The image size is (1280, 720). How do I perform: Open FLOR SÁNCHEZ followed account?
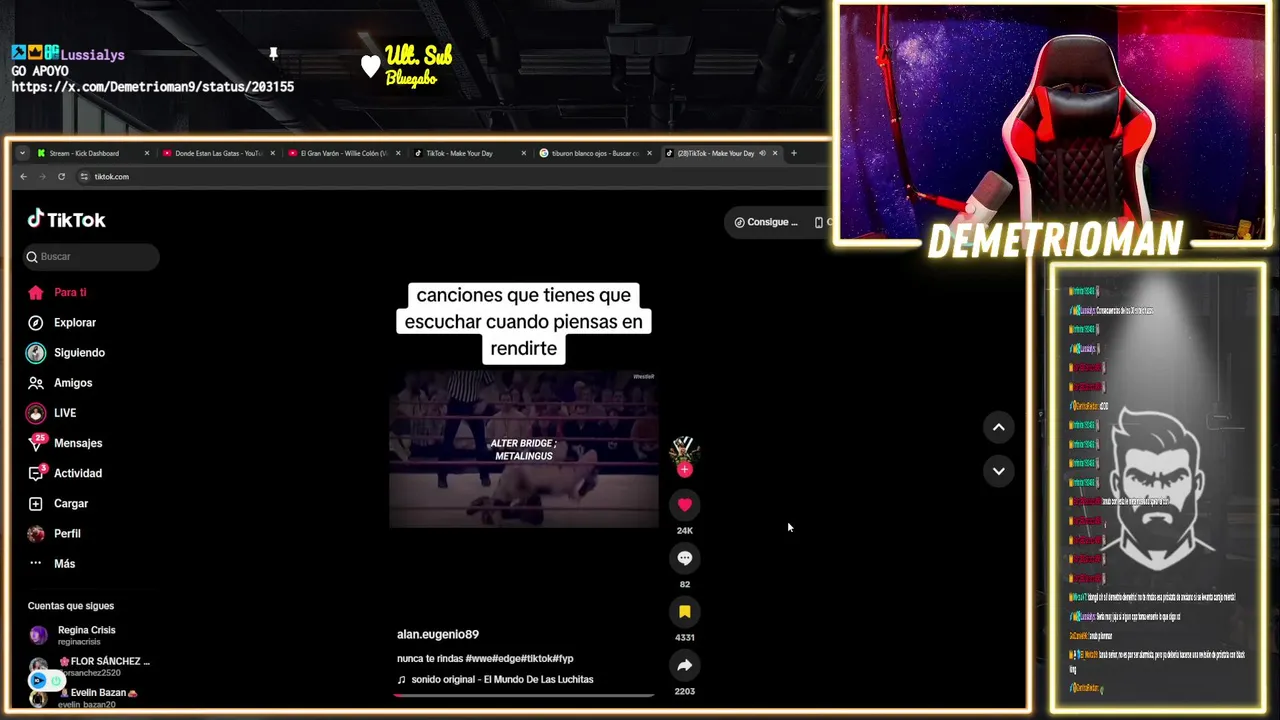click(x=90, y=667)
